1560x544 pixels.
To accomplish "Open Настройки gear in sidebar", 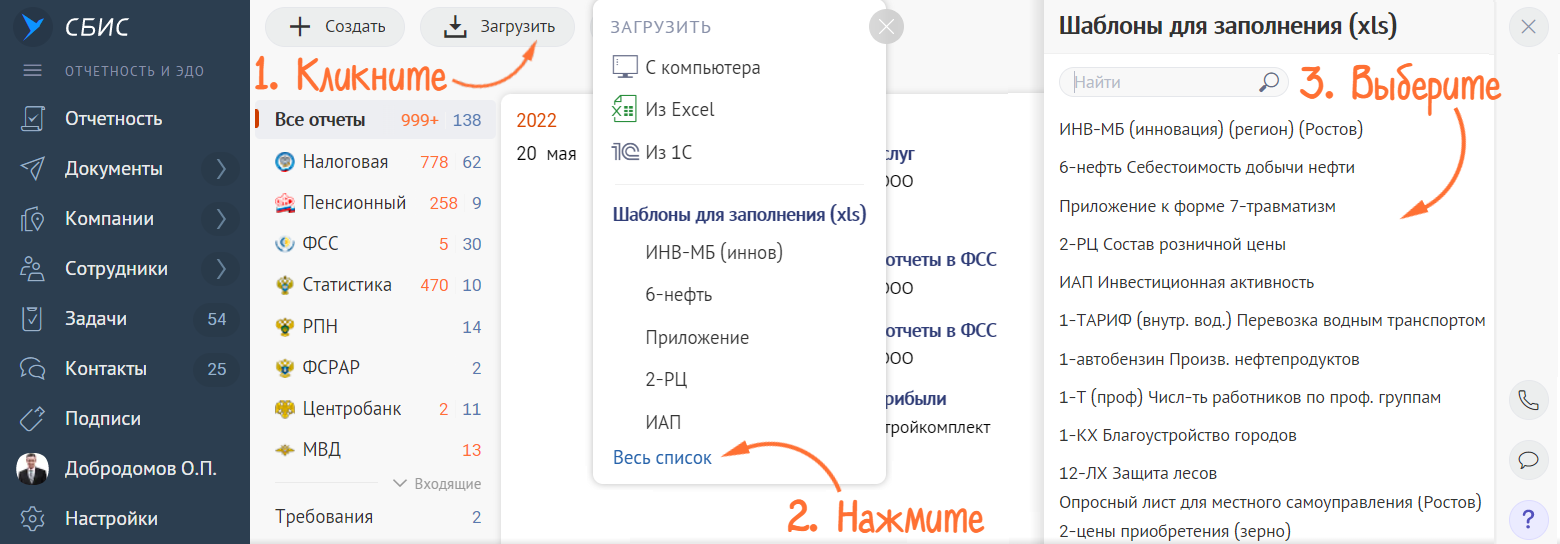I will (x=33, y=519).
